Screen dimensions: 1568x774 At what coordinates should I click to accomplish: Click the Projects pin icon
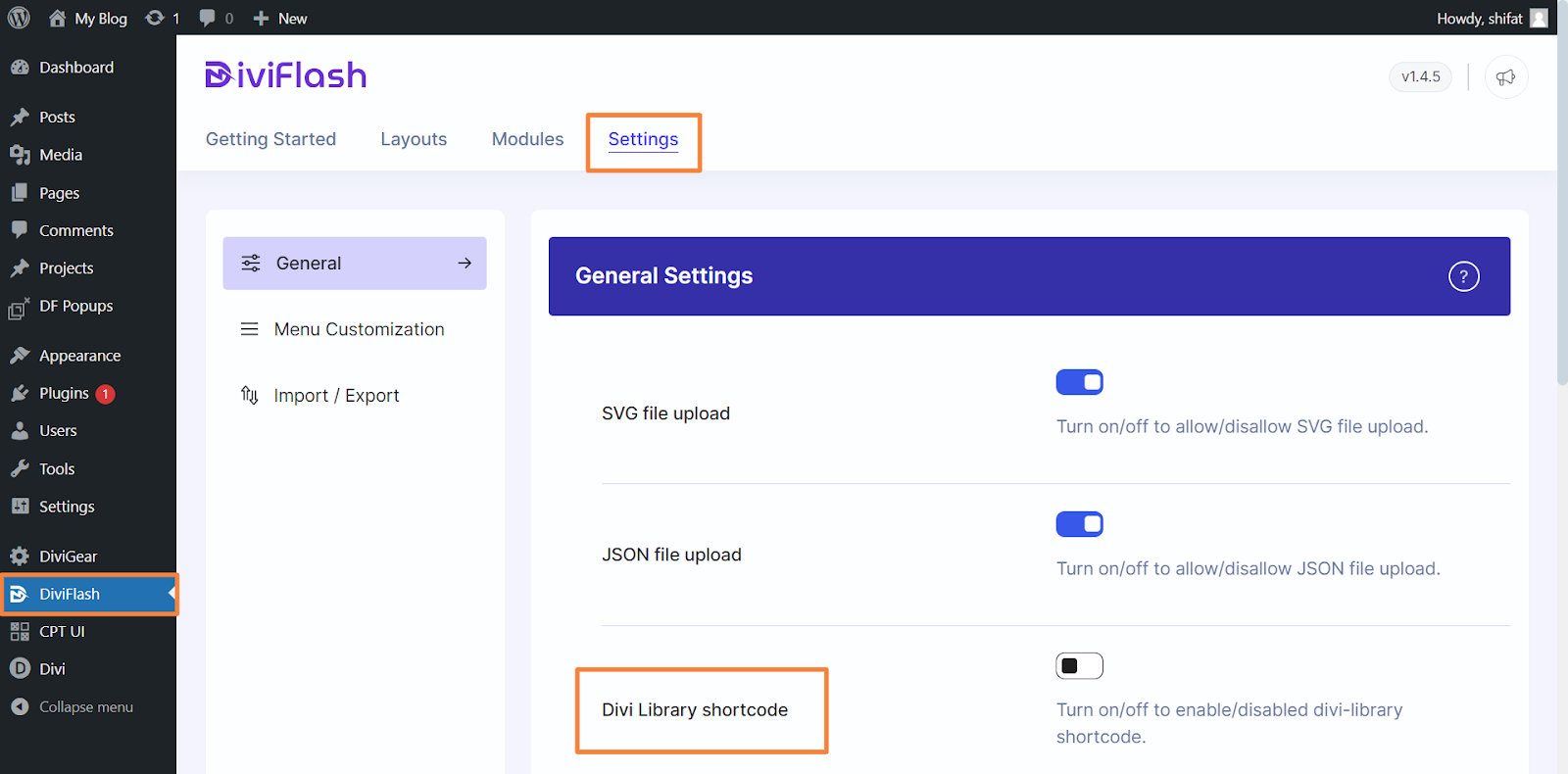pyautogui.click(x=20, y=267)
